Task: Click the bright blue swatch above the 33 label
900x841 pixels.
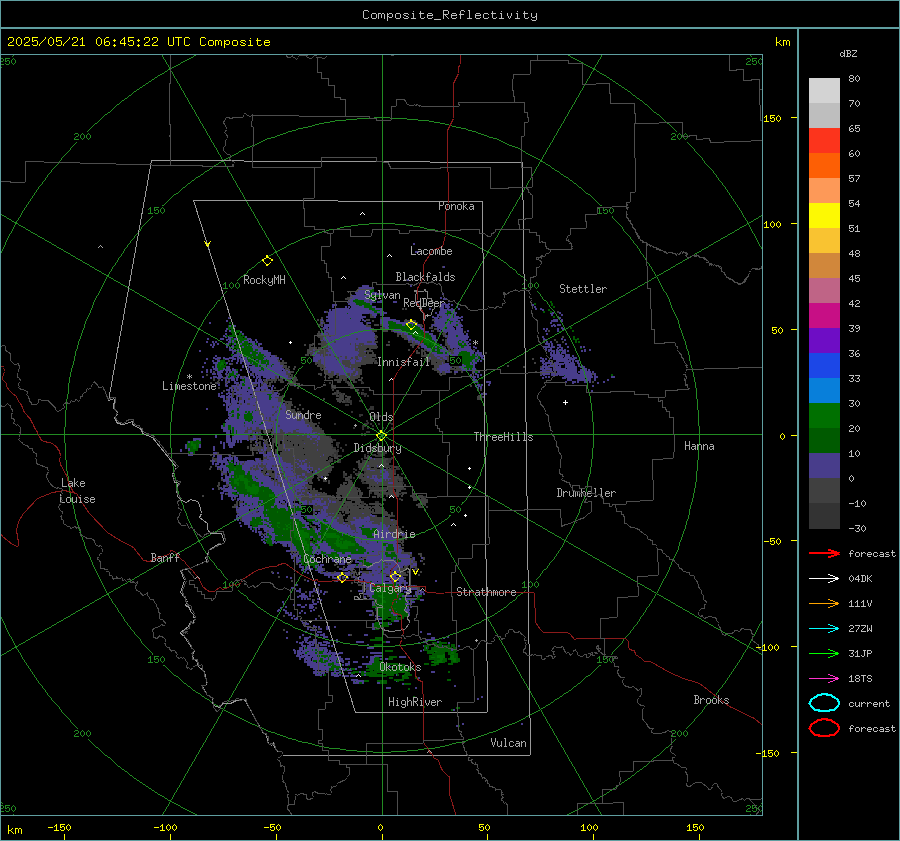Action: pos(824,366)
